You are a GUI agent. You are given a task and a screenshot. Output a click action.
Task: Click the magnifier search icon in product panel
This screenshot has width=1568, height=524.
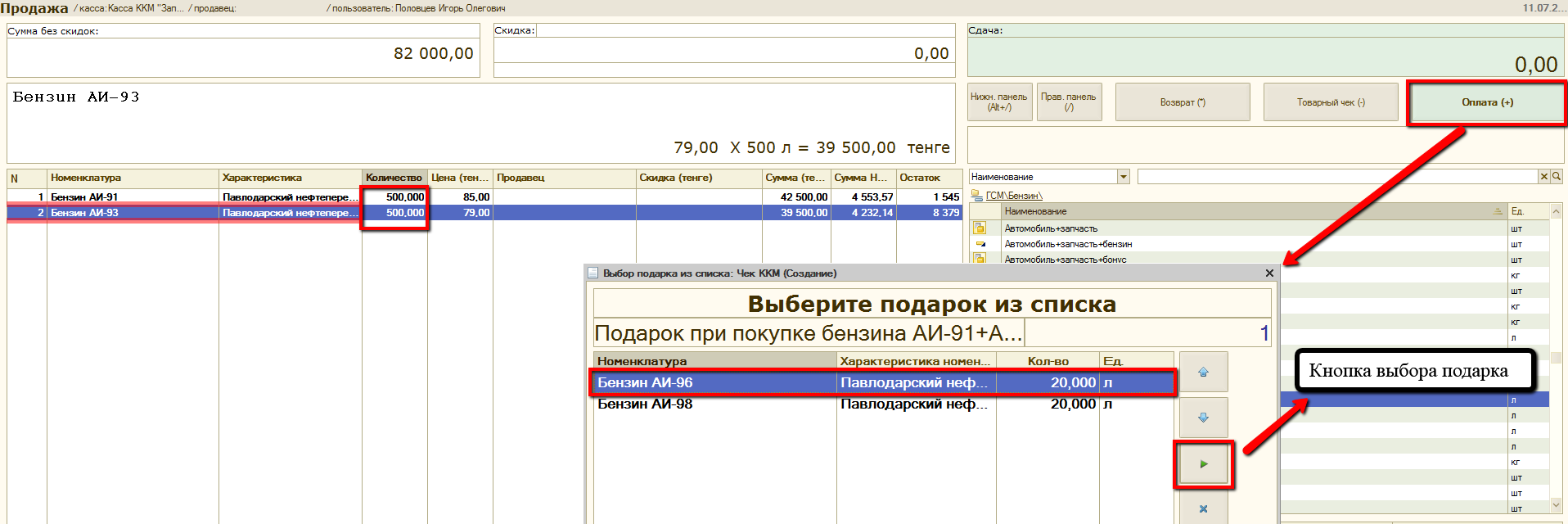[1556, 176]
